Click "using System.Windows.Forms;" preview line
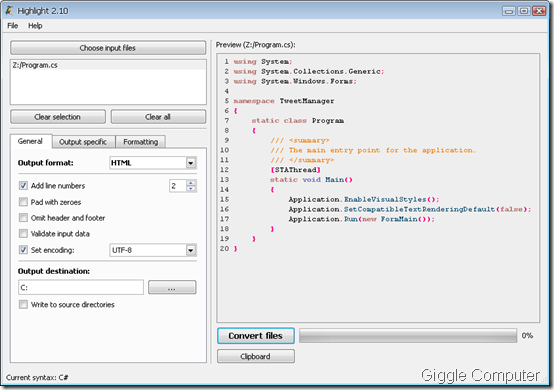Image resolution: width=554 pixels, height=390 pixels. 295,81
